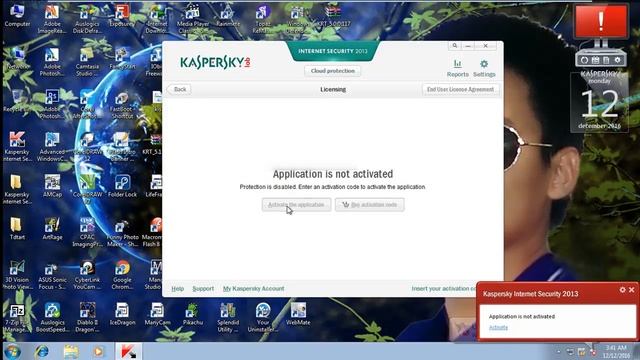Open Camtasia Studio desktop shortcut

87,62
